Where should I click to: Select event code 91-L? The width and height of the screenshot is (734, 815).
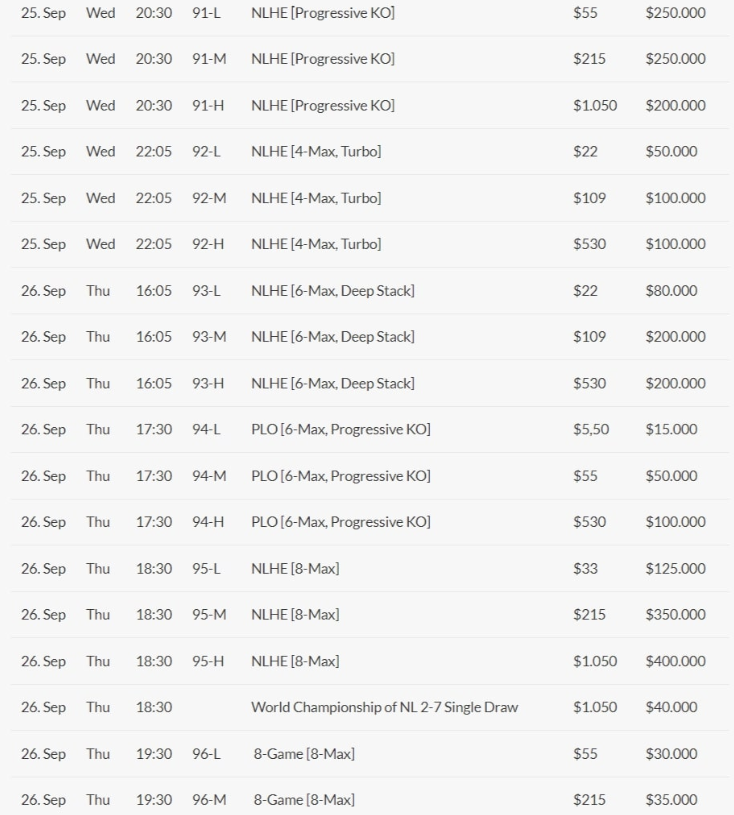pos(206,12)
